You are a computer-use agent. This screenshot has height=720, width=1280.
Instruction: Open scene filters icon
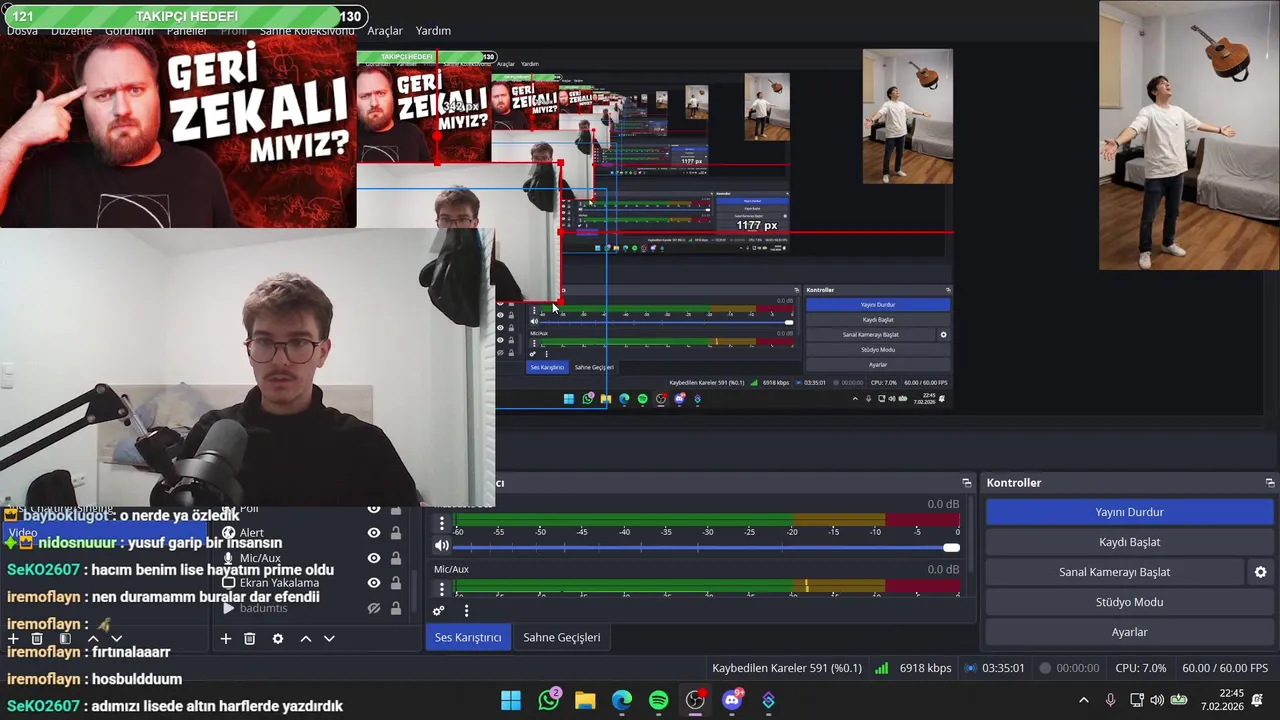(65, 638)
